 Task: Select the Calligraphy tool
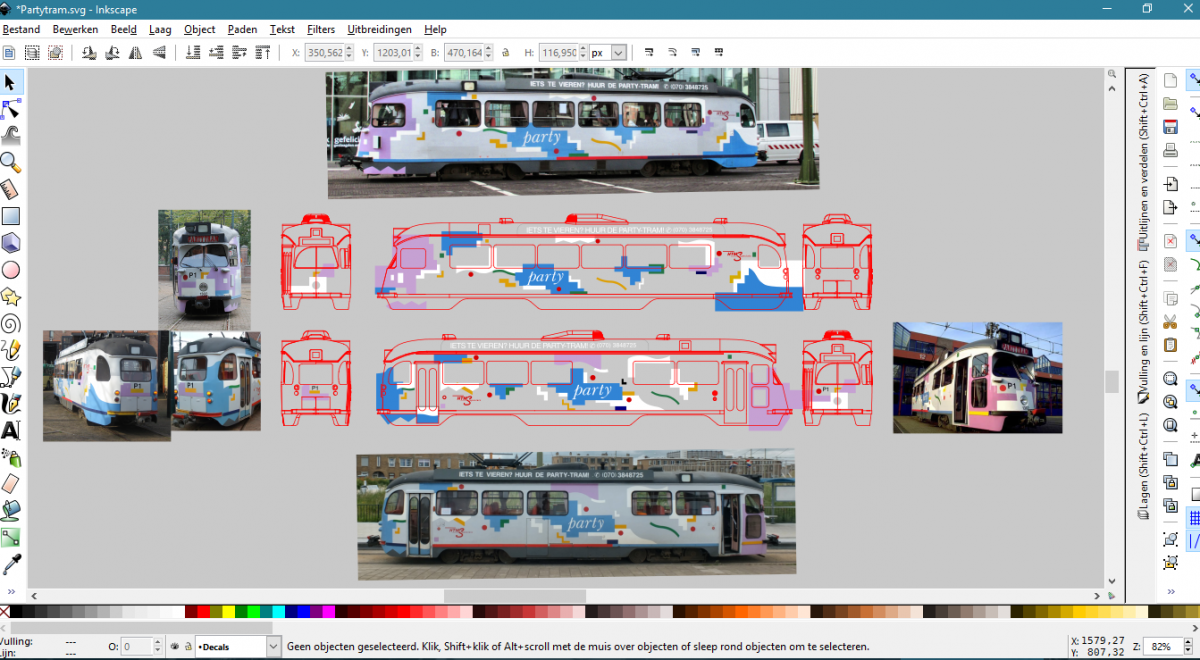coord(11,404)
